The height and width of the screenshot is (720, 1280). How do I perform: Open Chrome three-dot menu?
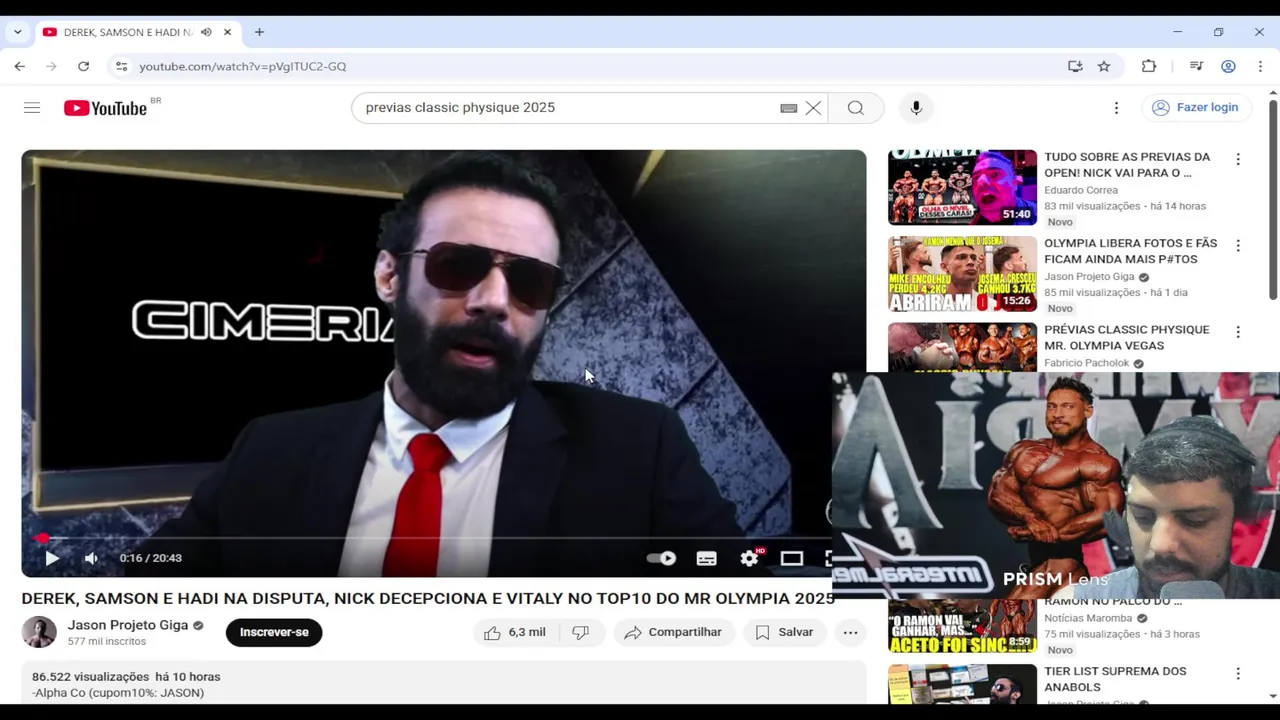click(1260, 66)
